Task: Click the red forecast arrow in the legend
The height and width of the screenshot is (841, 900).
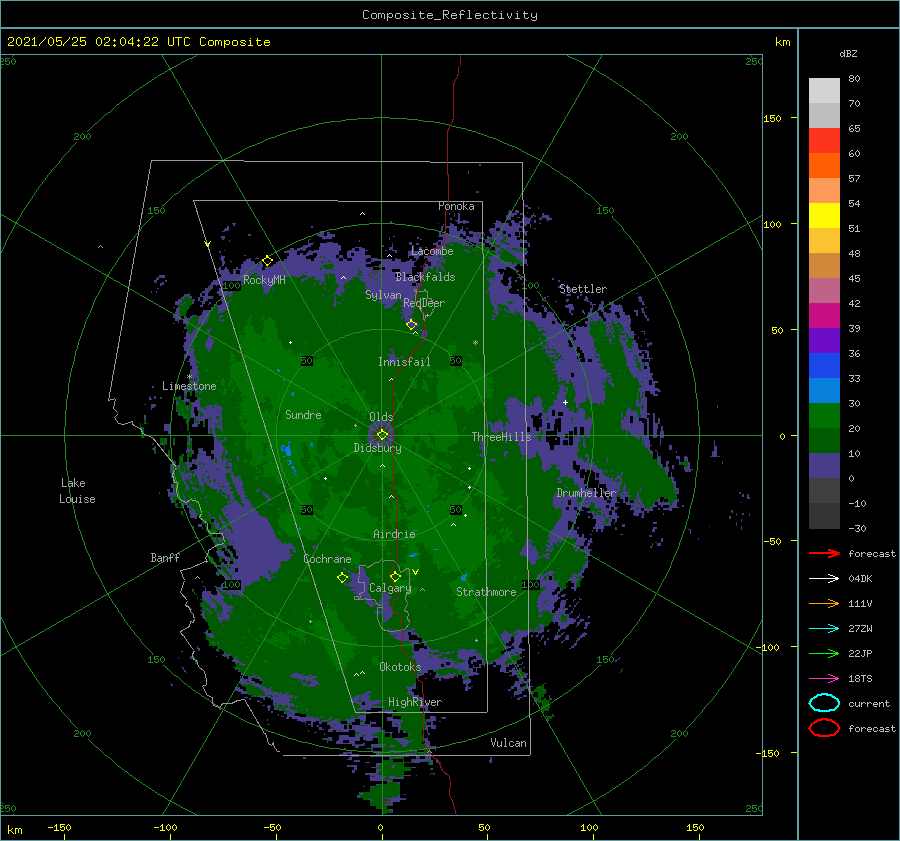Action: (824, 553)
